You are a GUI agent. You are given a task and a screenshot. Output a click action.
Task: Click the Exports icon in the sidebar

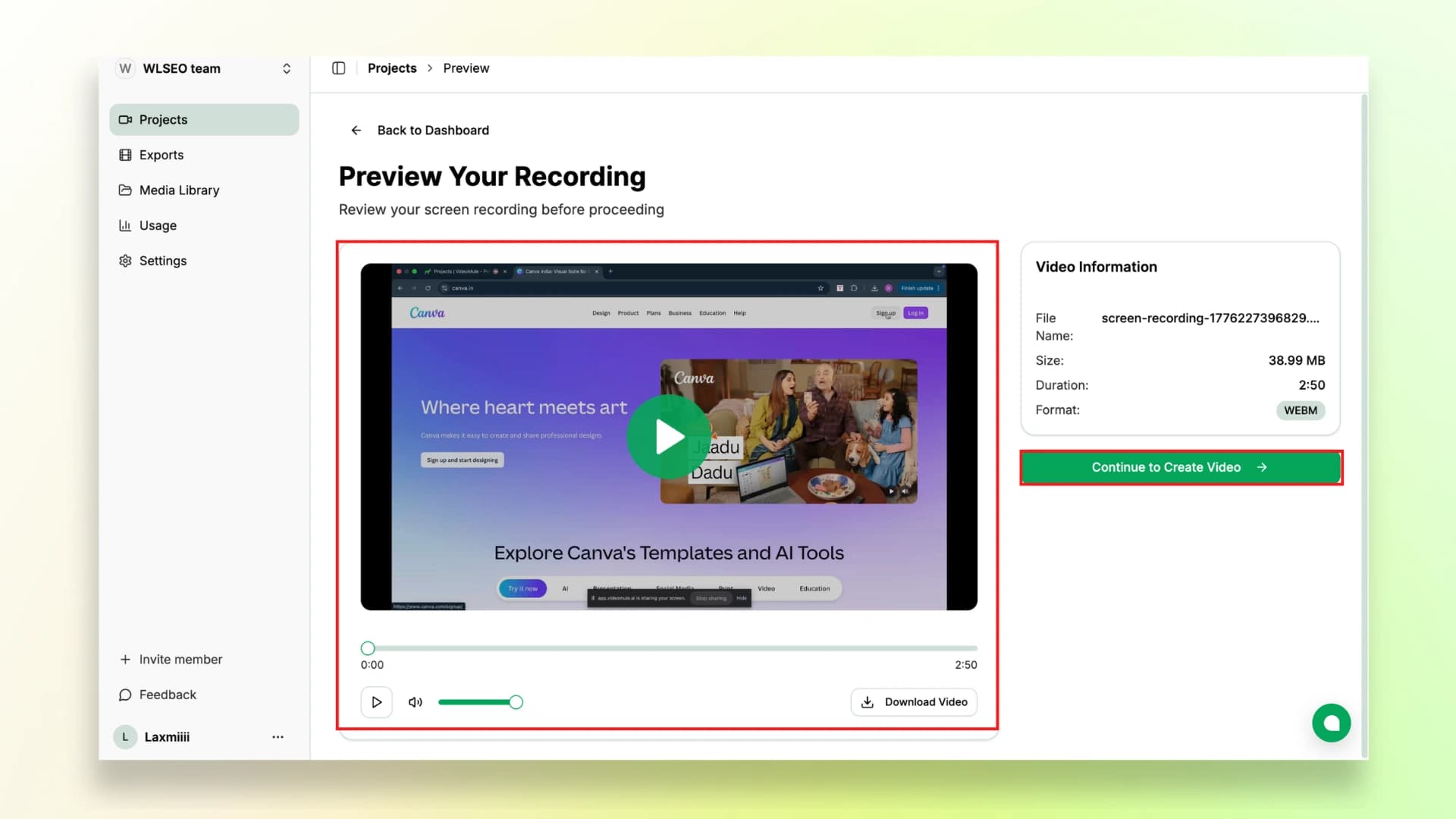[x=125, y=155]
